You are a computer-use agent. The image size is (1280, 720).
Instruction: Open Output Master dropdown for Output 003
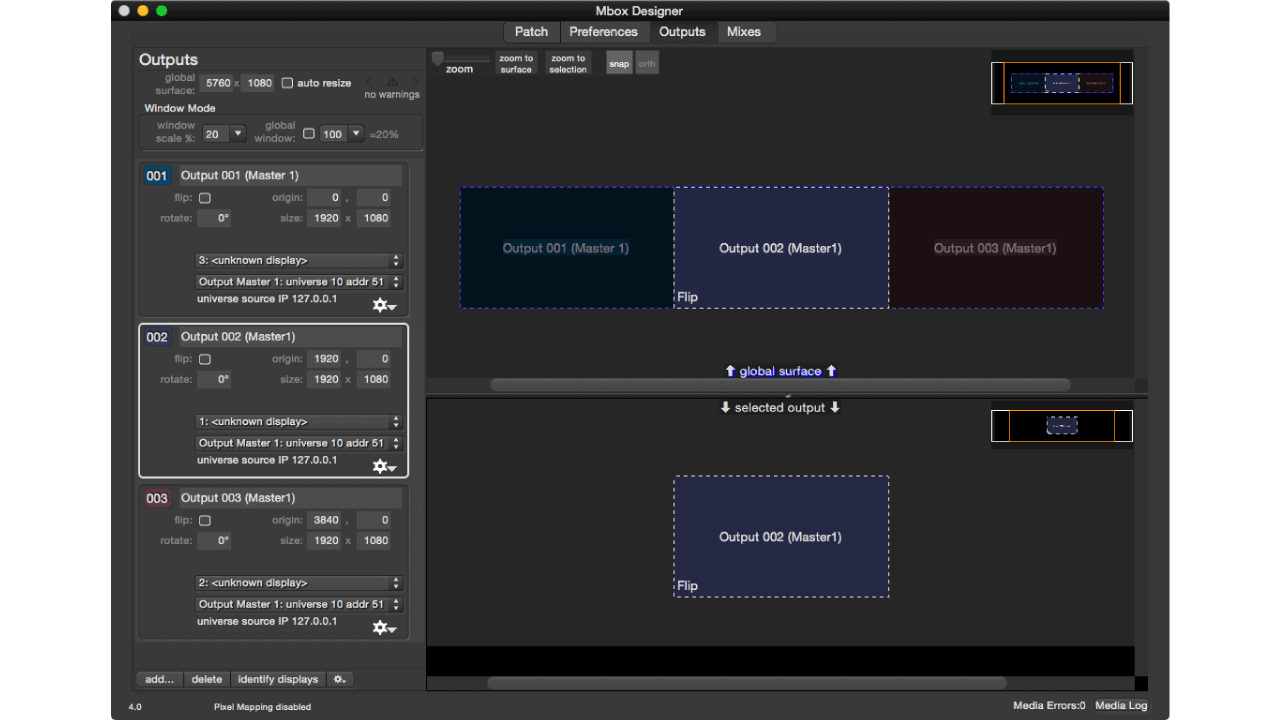[299, 604]
